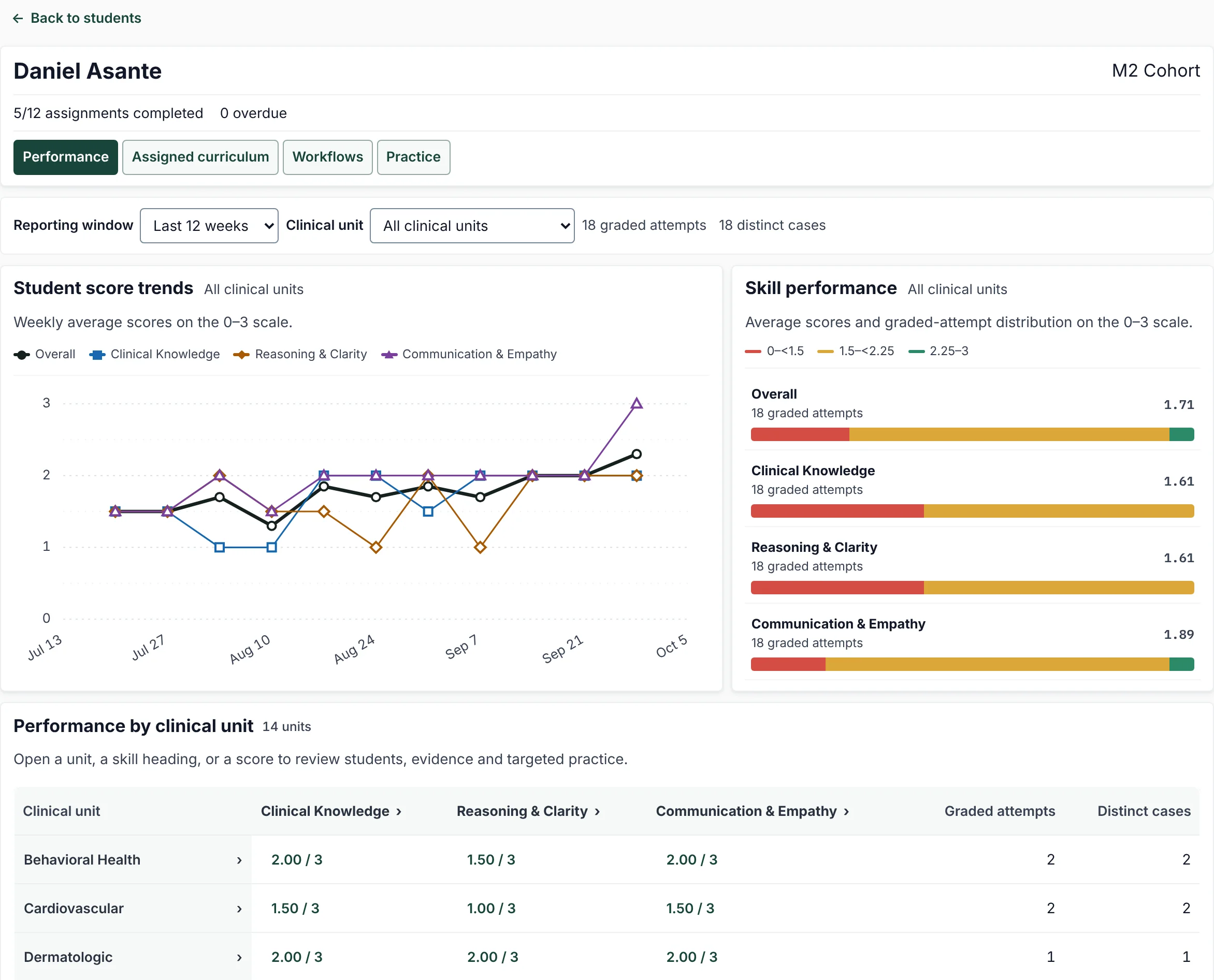Toggle the Overall series in chart legend
Viewport: 1214px width, 980px height.
pyautogui.click(x=44, y=355)
